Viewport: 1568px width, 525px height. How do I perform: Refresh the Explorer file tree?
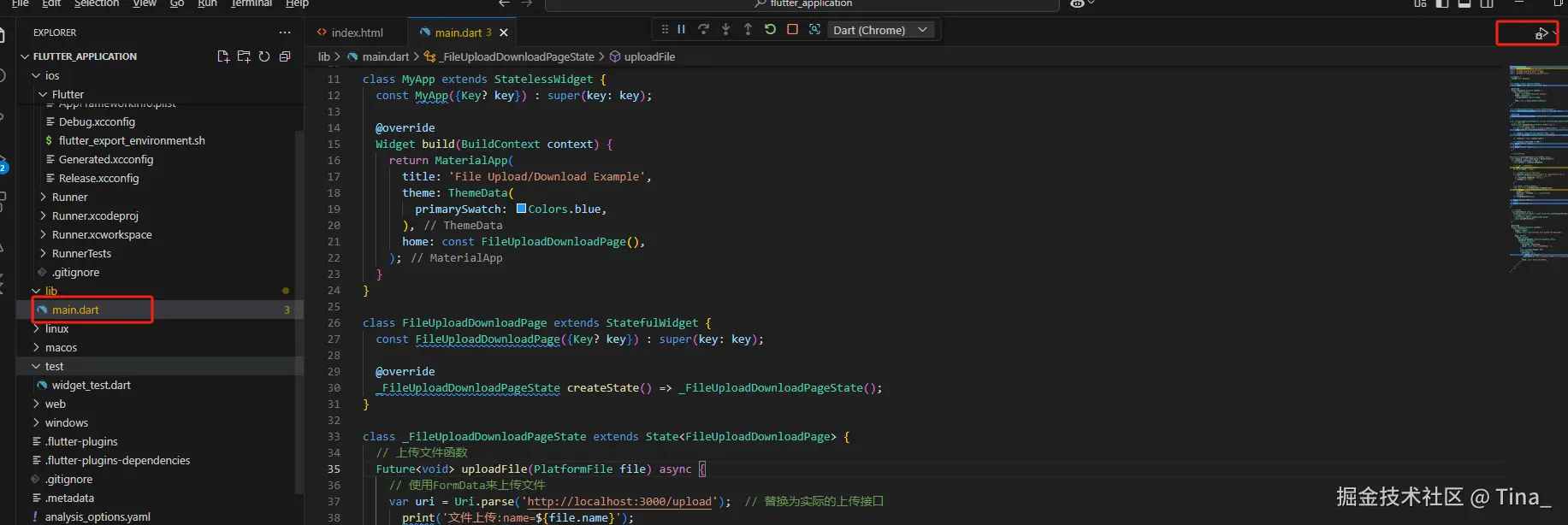264,56
